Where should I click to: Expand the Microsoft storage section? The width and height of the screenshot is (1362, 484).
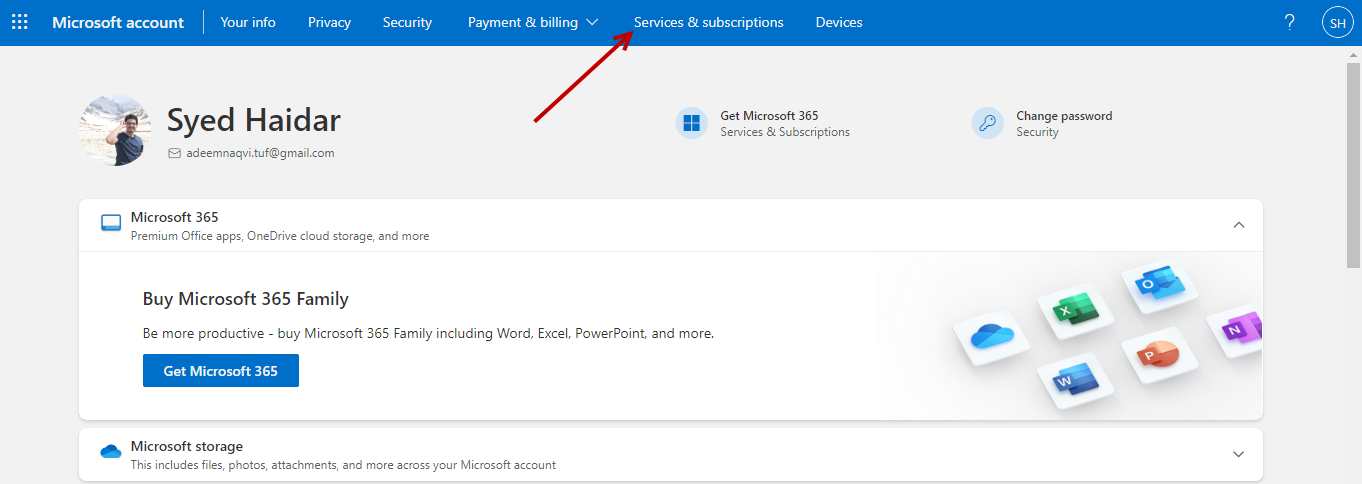tap(1238, 454)
